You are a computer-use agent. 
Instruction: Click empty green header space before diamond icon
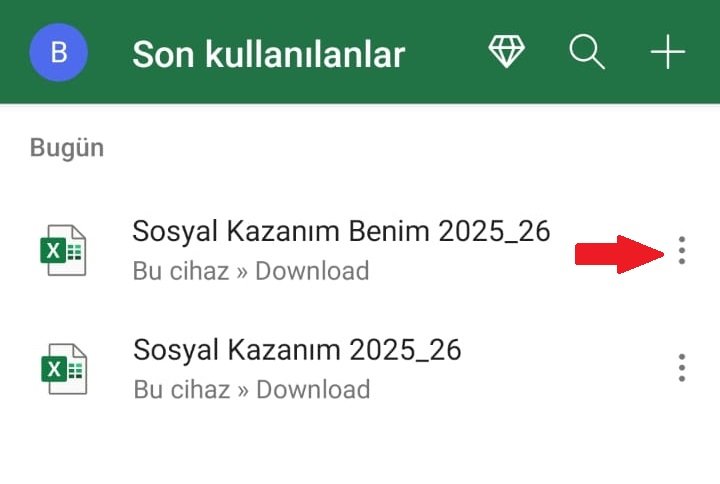[x=445, y=52]
